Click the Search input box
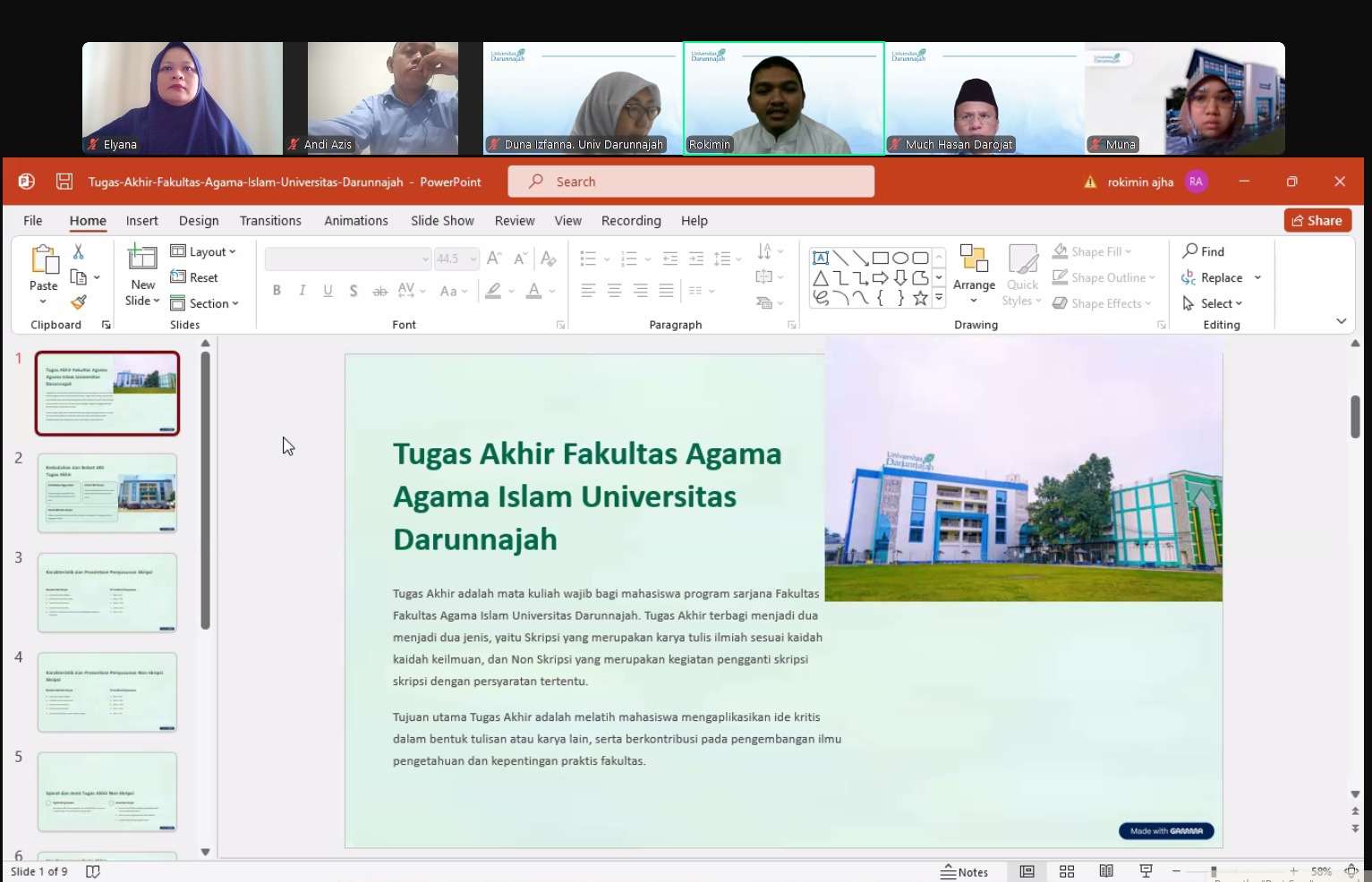This screenshot has width=1372, height=882. pos(691,182)
